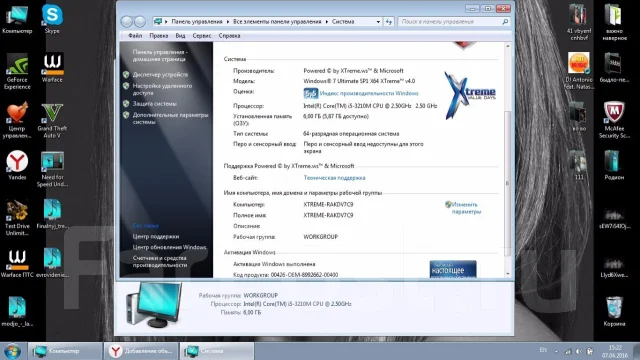
Task: Open the важно наверное desktop icon
Action: pyautogui.click(x=614, y=22)
